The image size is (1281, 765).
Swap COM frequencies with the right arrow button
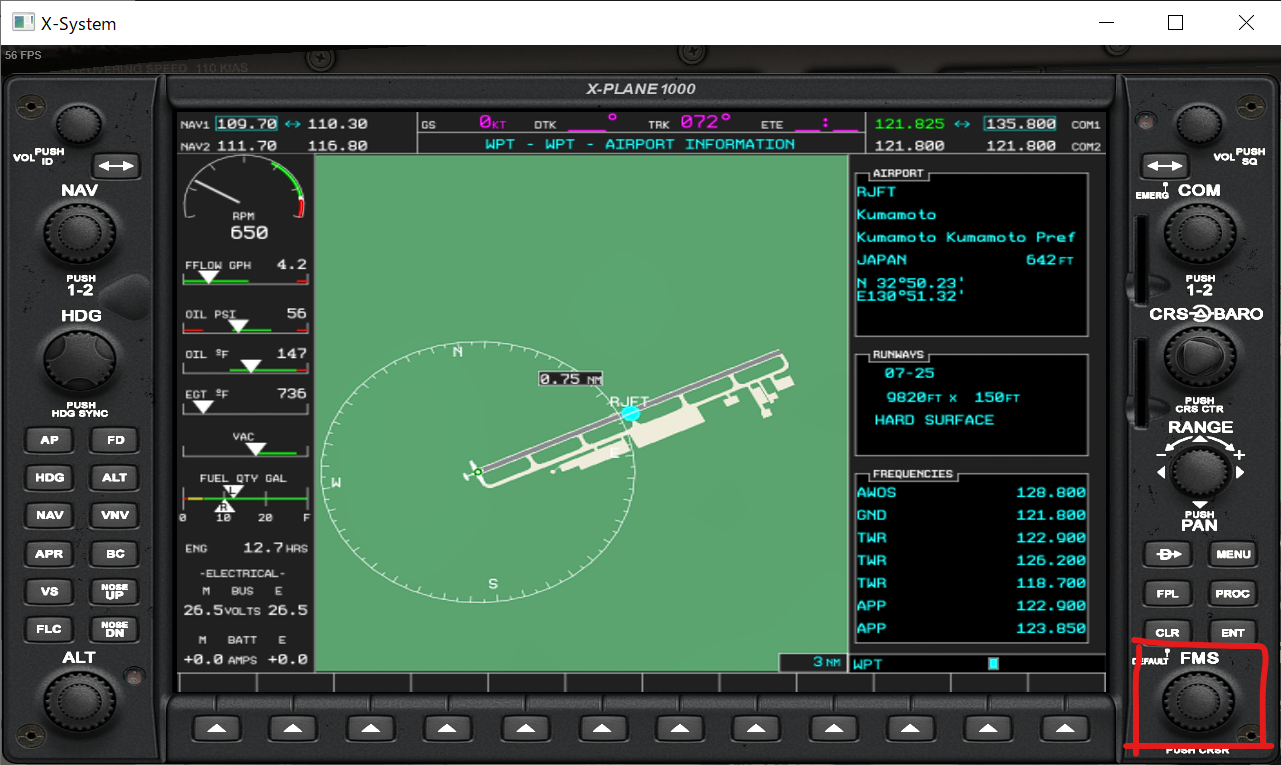click(1165, 165)
